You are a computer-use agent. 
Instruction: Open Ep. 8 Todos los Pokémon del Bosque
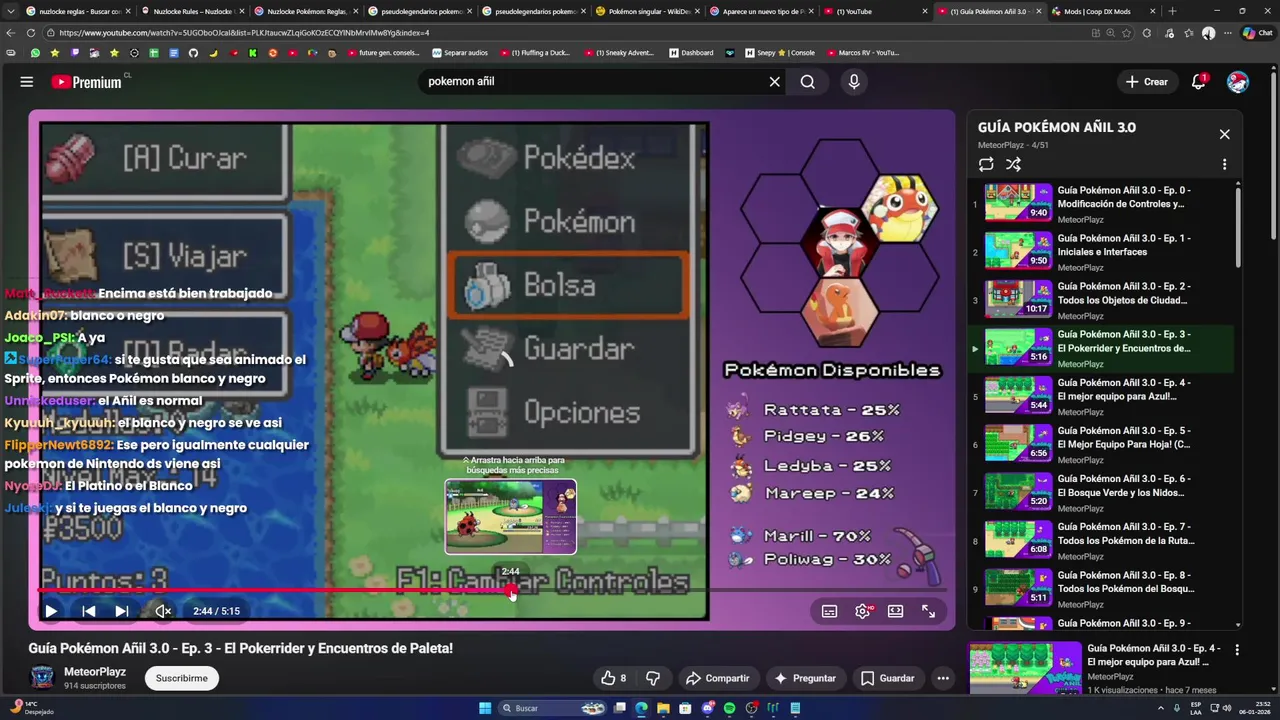pos(1102,589)
